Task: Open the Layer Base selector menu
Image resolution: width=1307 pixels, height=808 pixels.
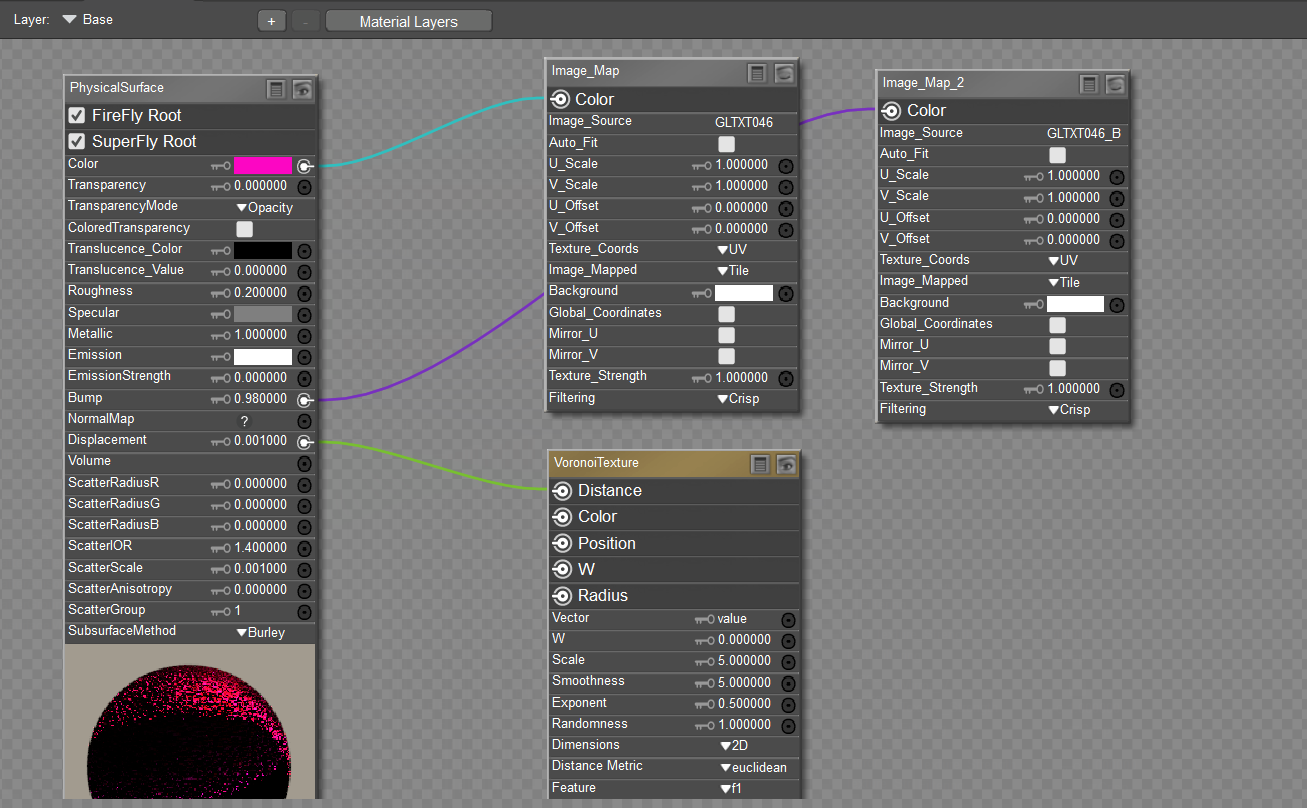Action: pos(87,19)
